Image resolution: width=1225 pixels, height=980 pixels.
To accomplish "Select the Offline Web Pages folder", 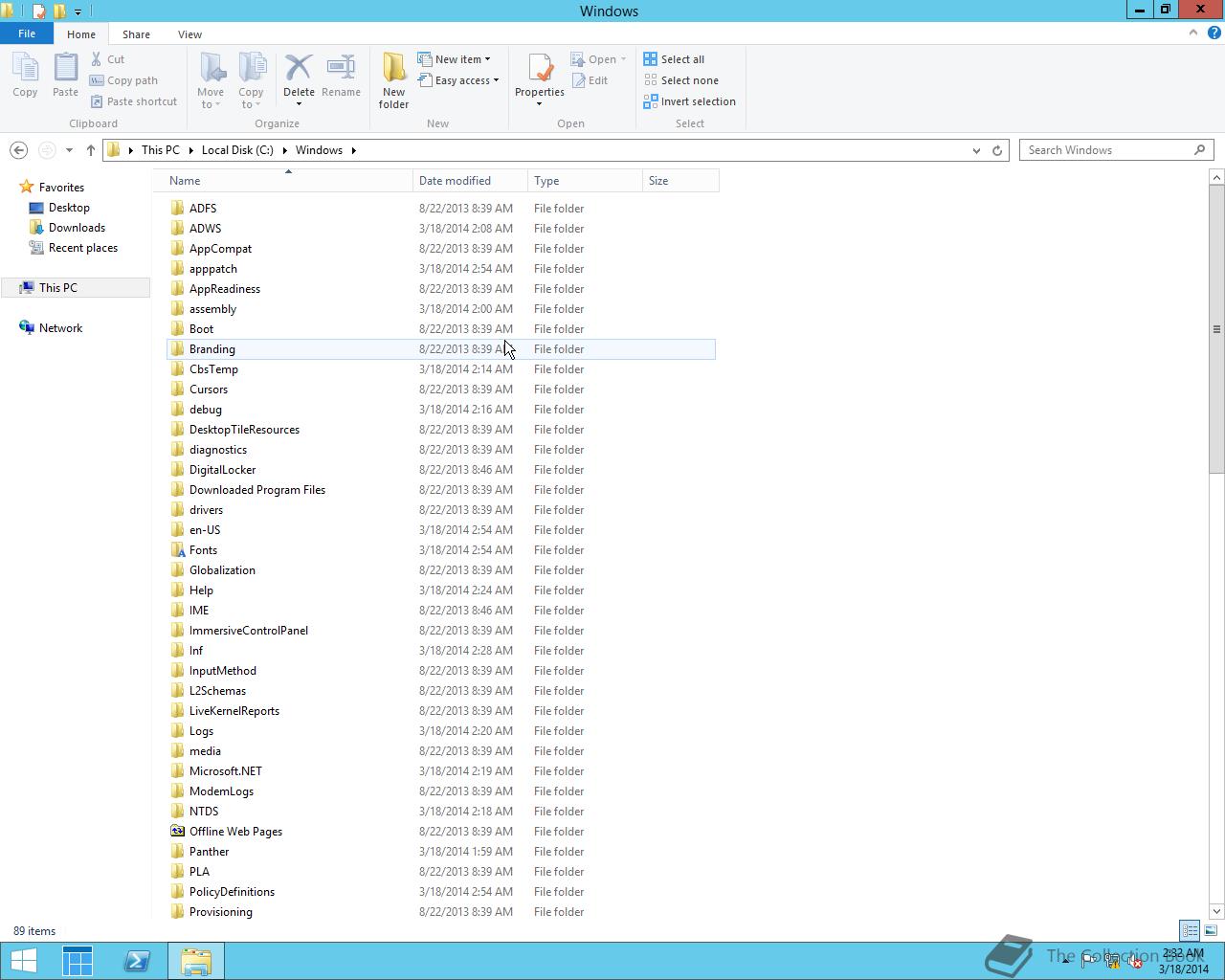I will [235, 832].
